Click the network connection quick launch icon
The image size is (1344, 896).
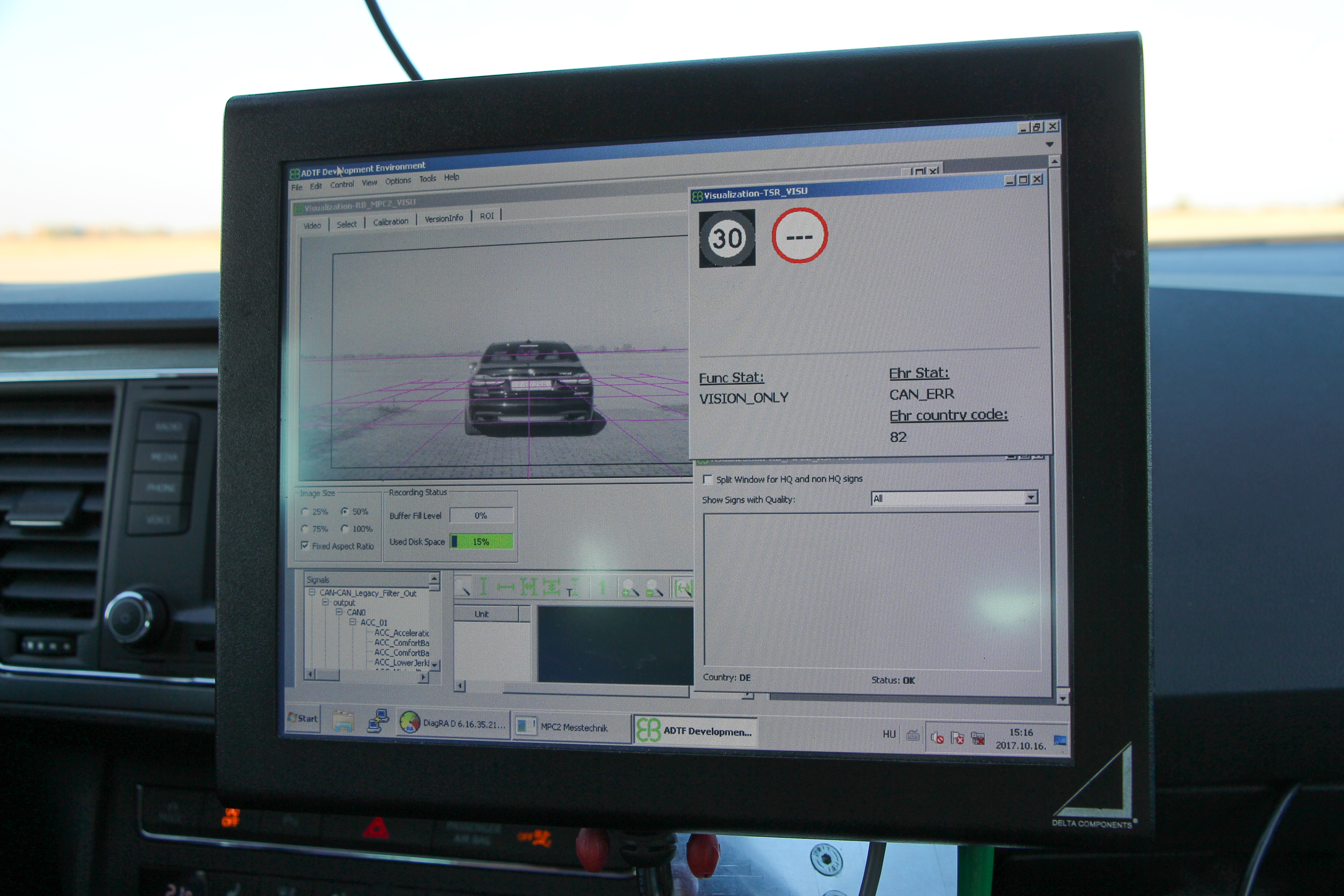pyautogui.click(x=378, y=721)
